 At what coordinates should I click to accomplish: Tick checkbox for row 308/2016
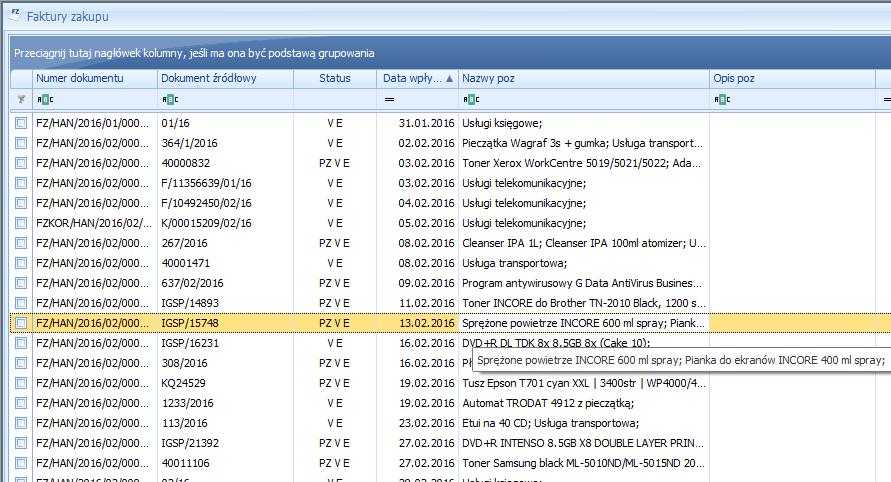(x=21, y=363)
